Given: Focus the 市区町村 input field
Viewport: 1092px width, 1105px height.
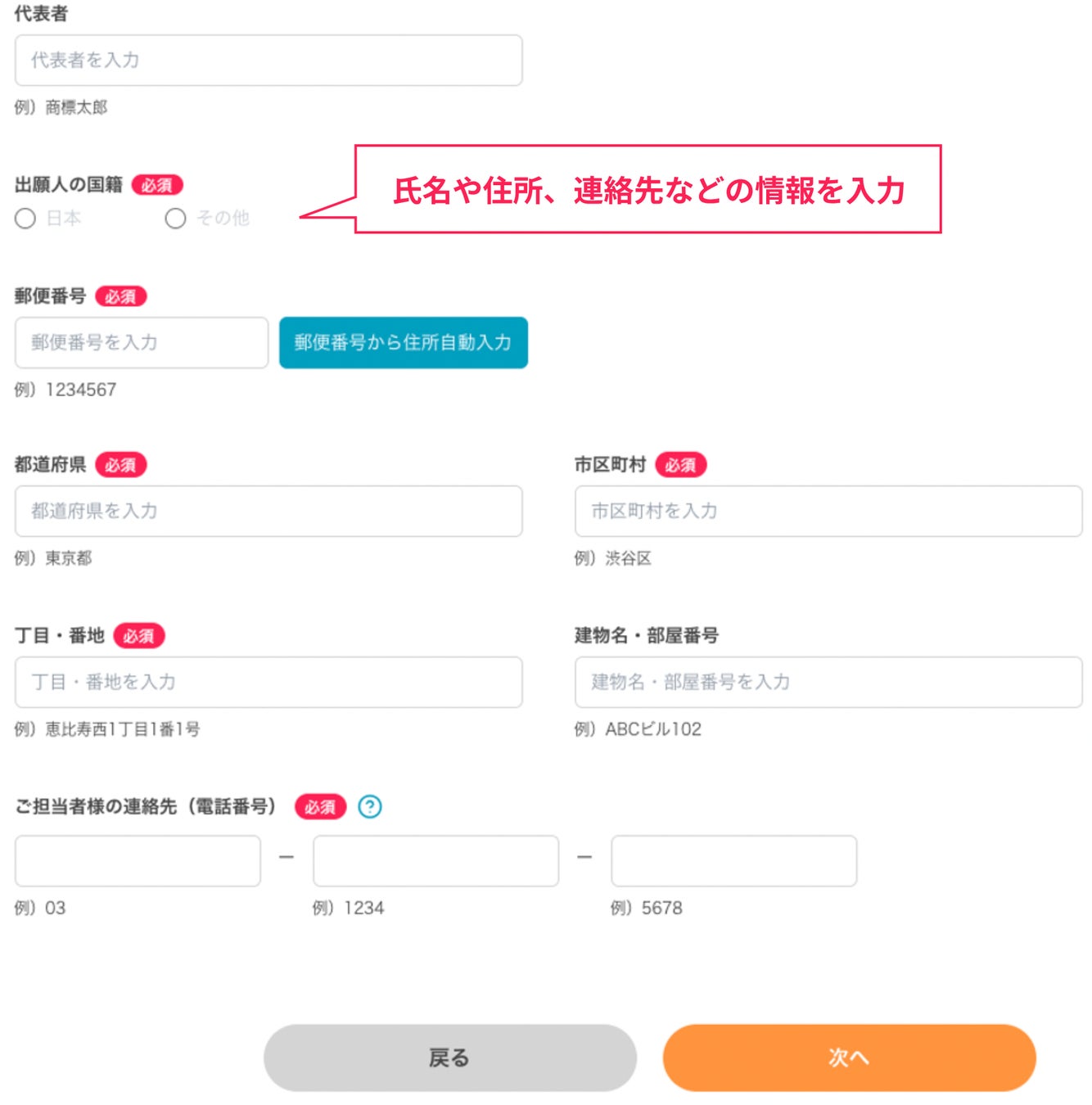Looking at the screenshot, I should [x=828, y=511].
